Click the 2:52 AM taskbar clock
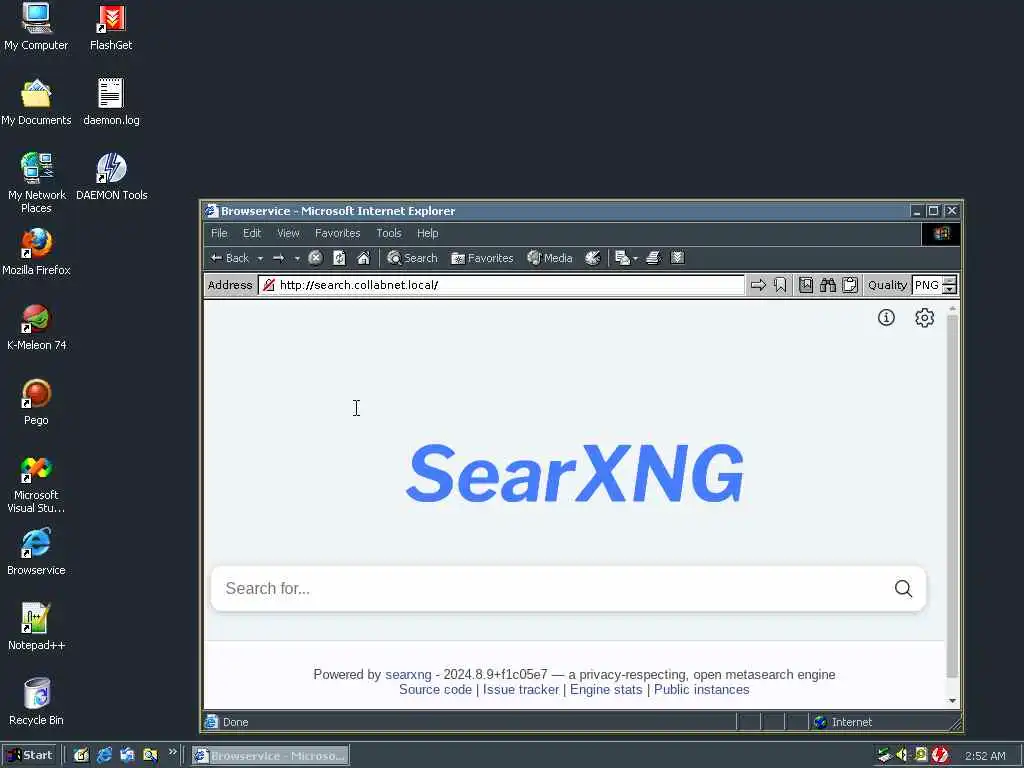Image resolution: width=1024 pixels, height=768 pixels. (x=985, y=756)
